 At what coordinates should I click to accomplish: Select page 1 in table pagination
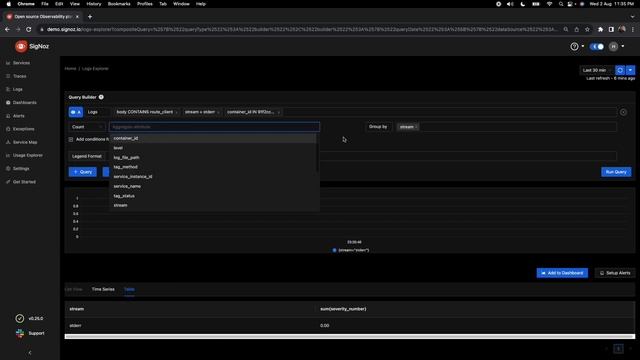coord(618,349)
